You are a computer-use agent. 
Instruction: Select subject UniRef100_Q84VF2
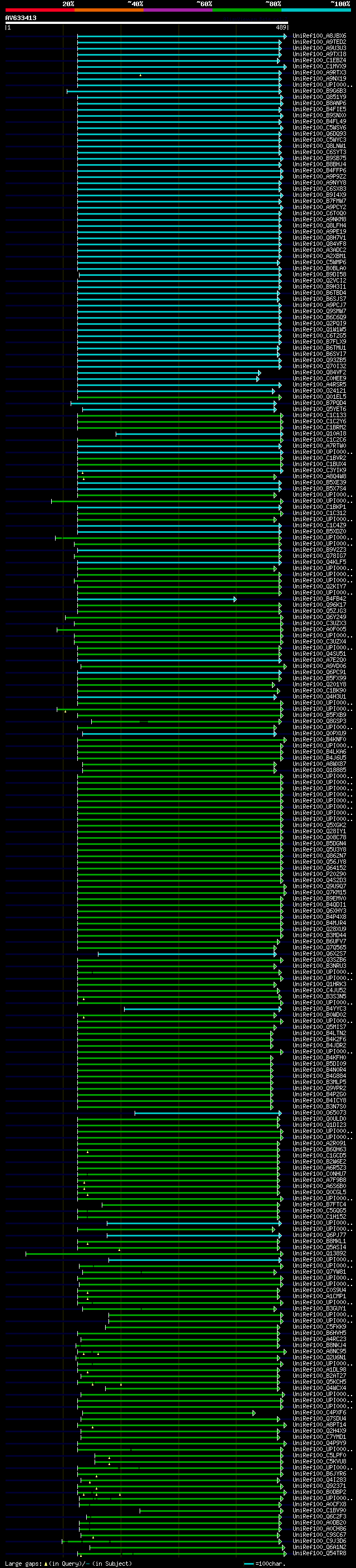(x=319, y=373)
